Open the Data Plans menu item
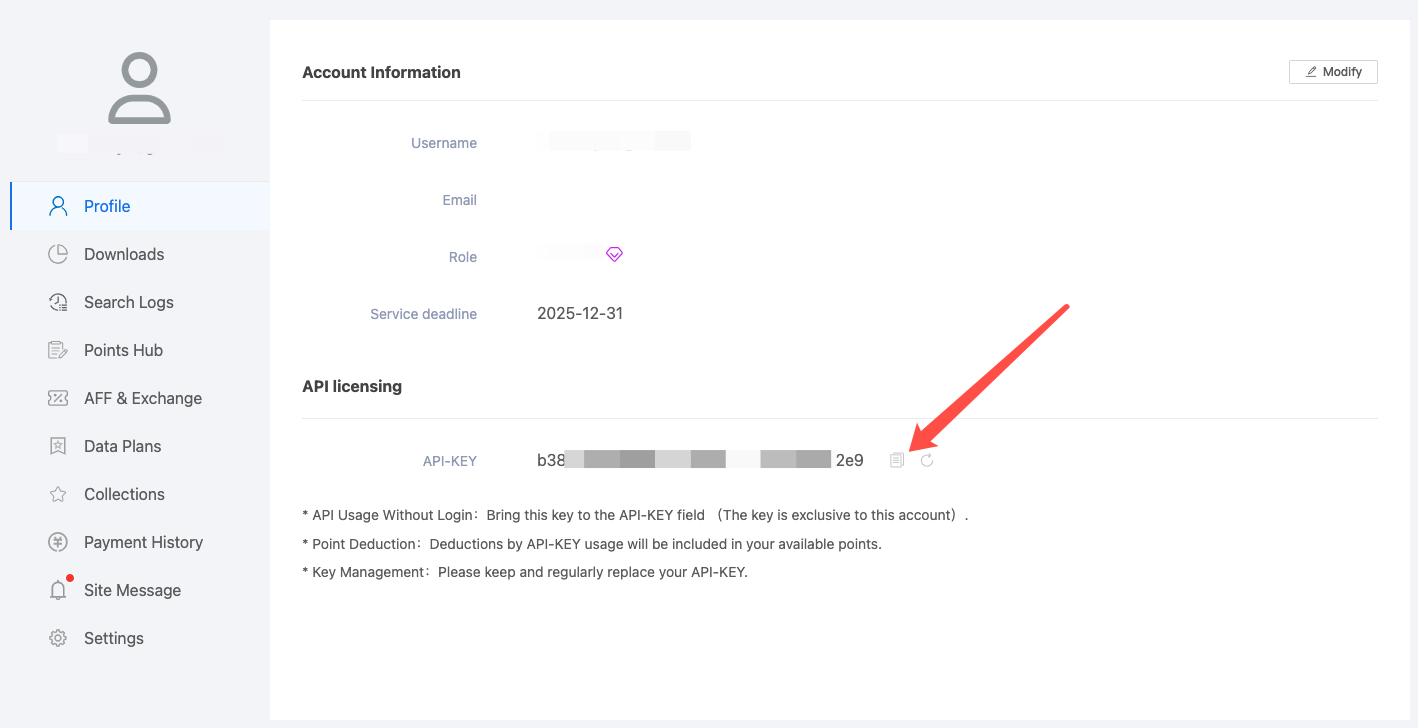Image resolution: width=1418 pixels, height=728 pixels. [x=140, y=446]
